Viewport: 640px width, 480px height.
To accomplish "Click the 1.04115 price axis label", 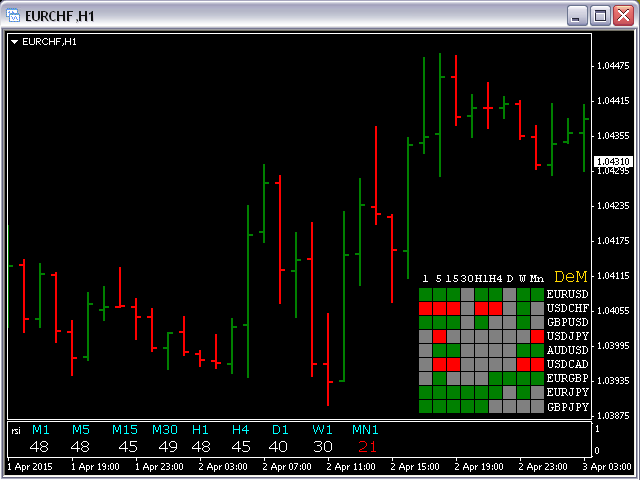I will pyautogui.click(x=613, y=276).
